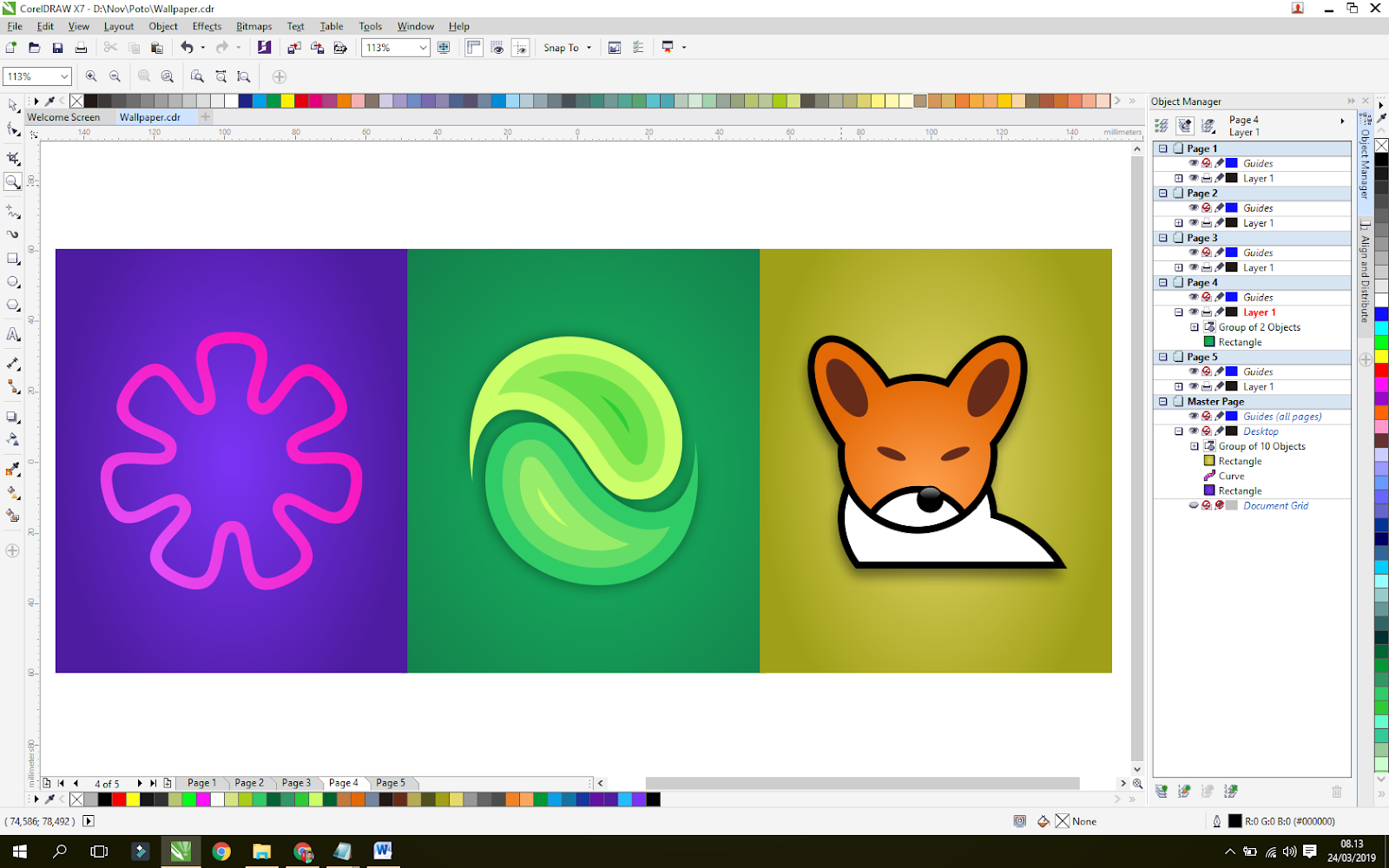
Task: Open Options dialog from the toolbar icon
Action: (638, 48)
